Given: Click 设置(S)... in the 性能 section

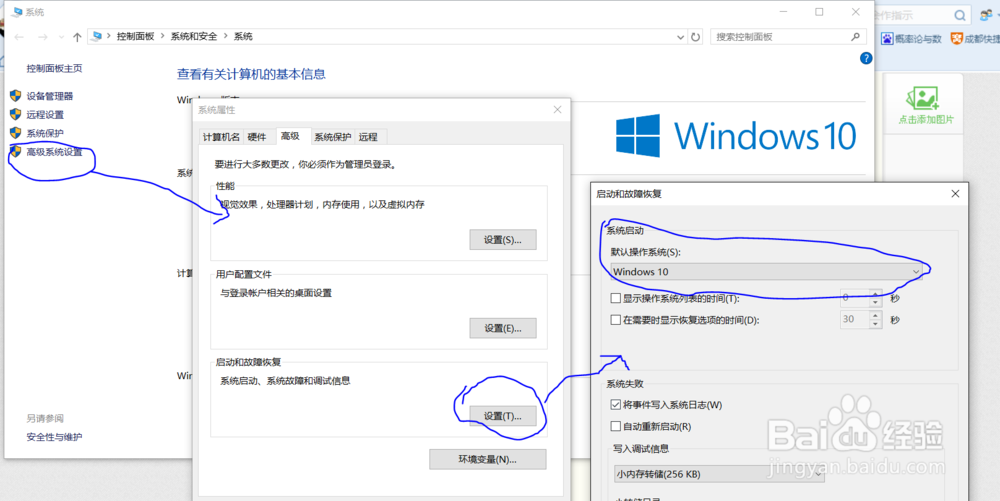Looking at the screenshot, I should (x=503, y=240).
